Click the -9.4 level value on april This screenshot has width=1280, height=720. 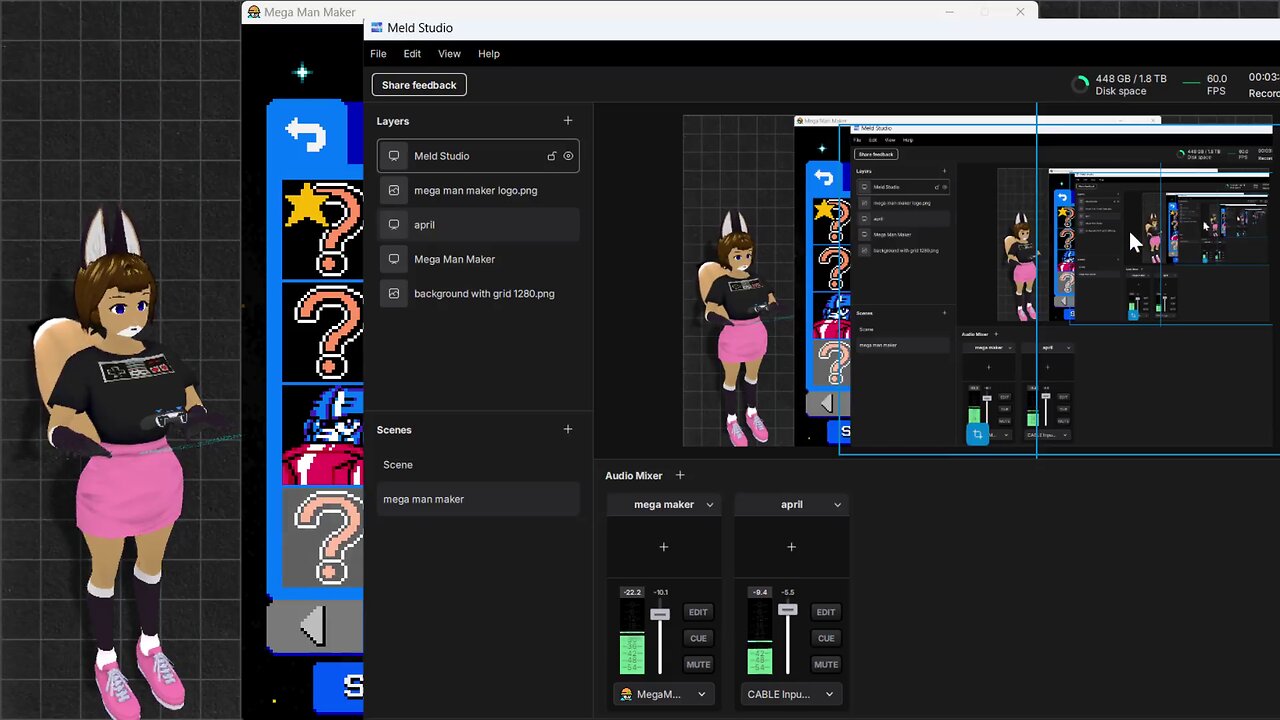tap(760, 592)
